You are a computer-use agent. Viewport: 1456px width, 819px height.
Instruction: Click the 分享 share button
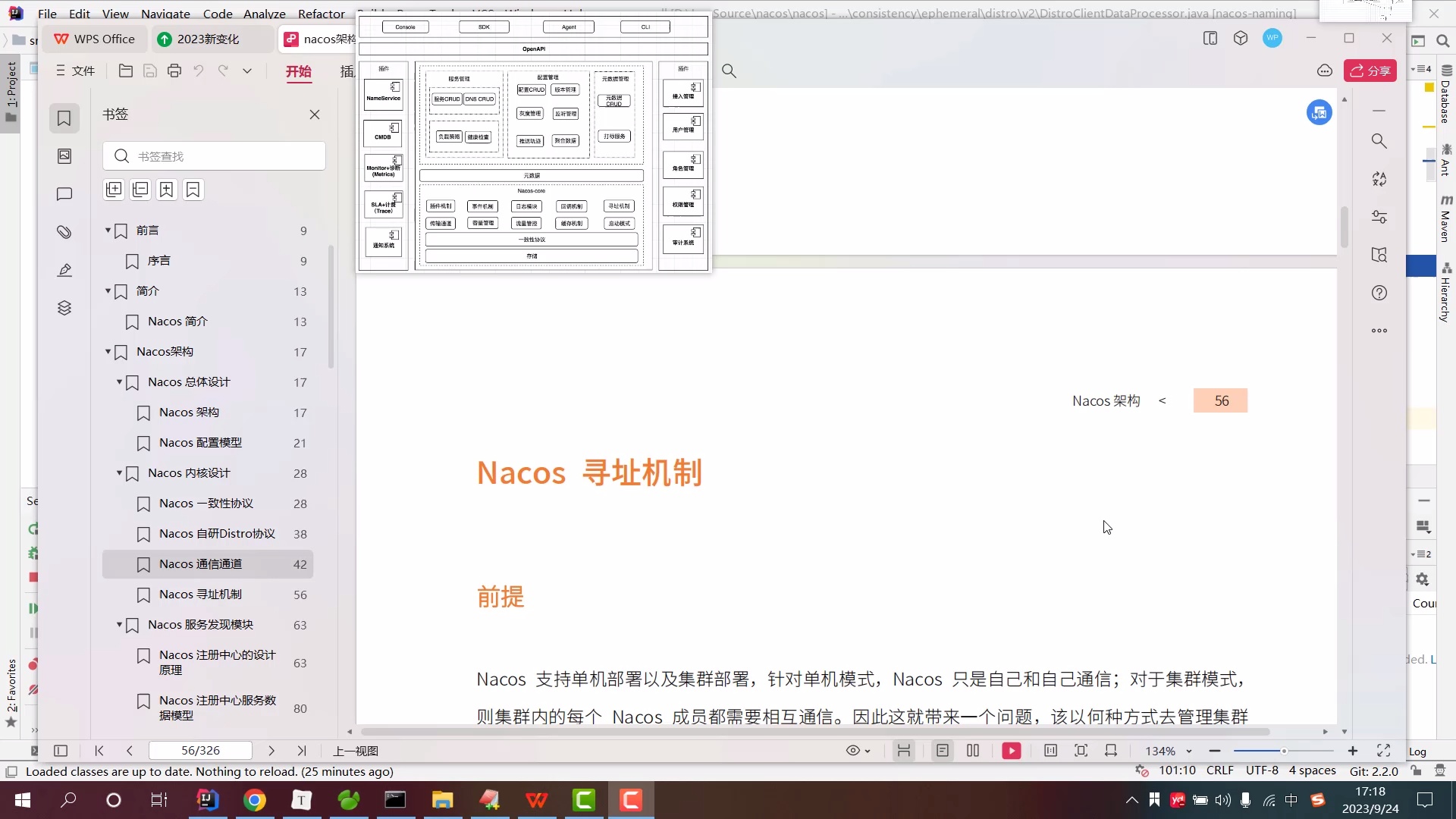(x=1371, y=71)
